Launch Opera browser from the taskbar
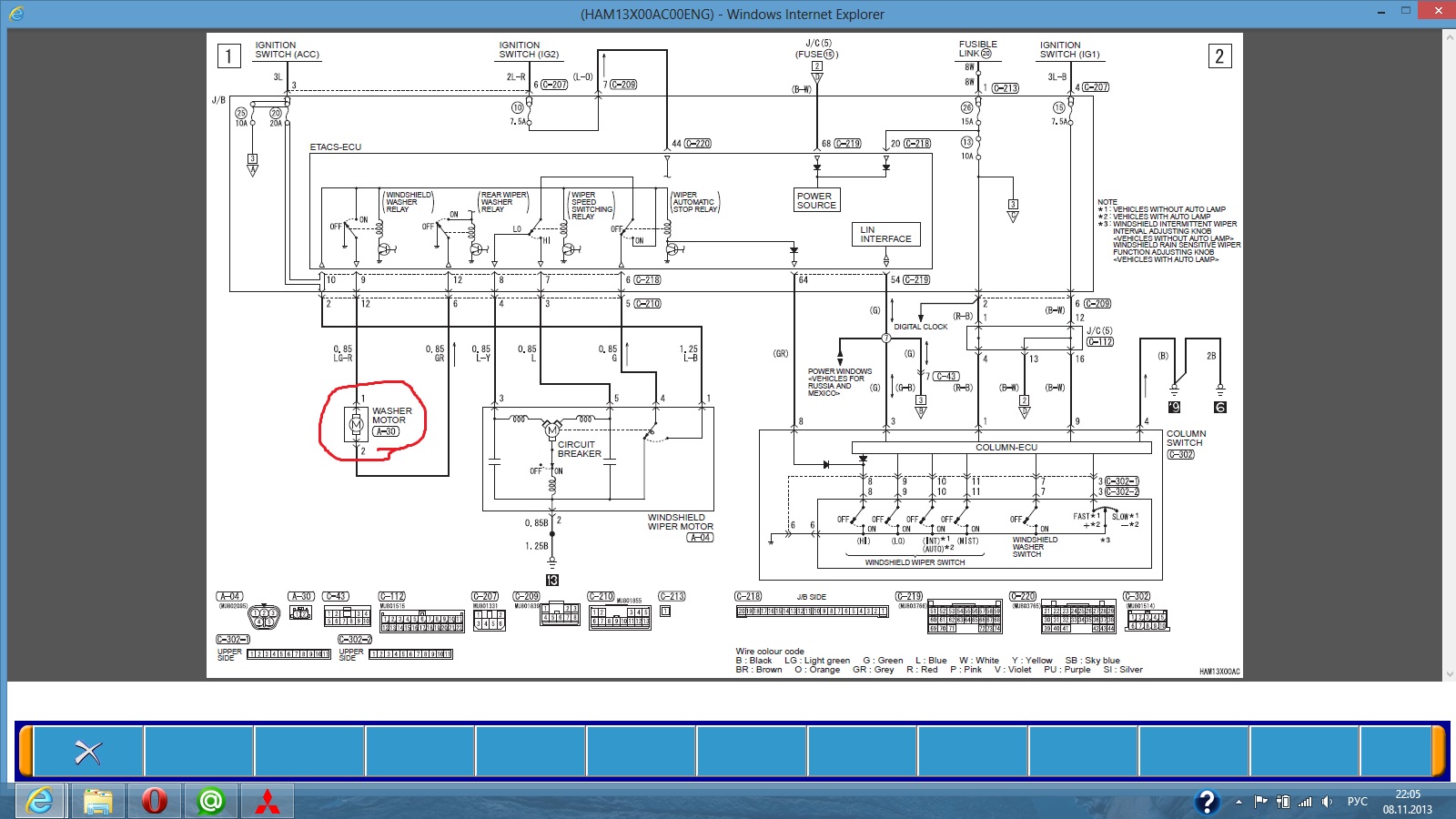The width and height of the screenshot is (1456, 819). pos(155,801)
